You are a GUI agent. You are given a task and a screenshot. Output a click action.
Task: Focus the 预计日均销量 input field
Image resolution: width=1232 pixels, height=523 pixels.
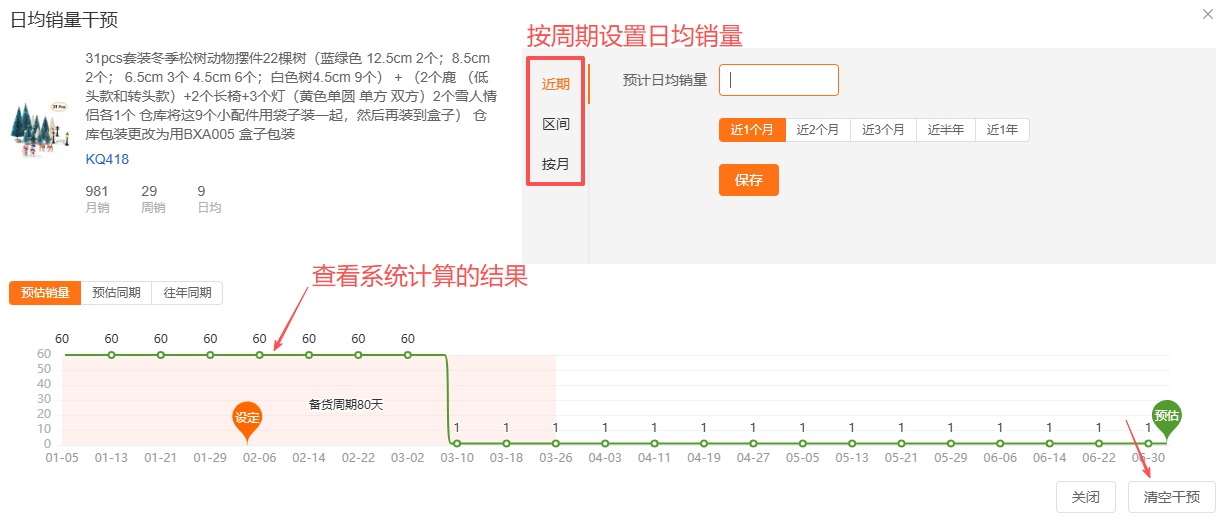(x=778, y=80)
